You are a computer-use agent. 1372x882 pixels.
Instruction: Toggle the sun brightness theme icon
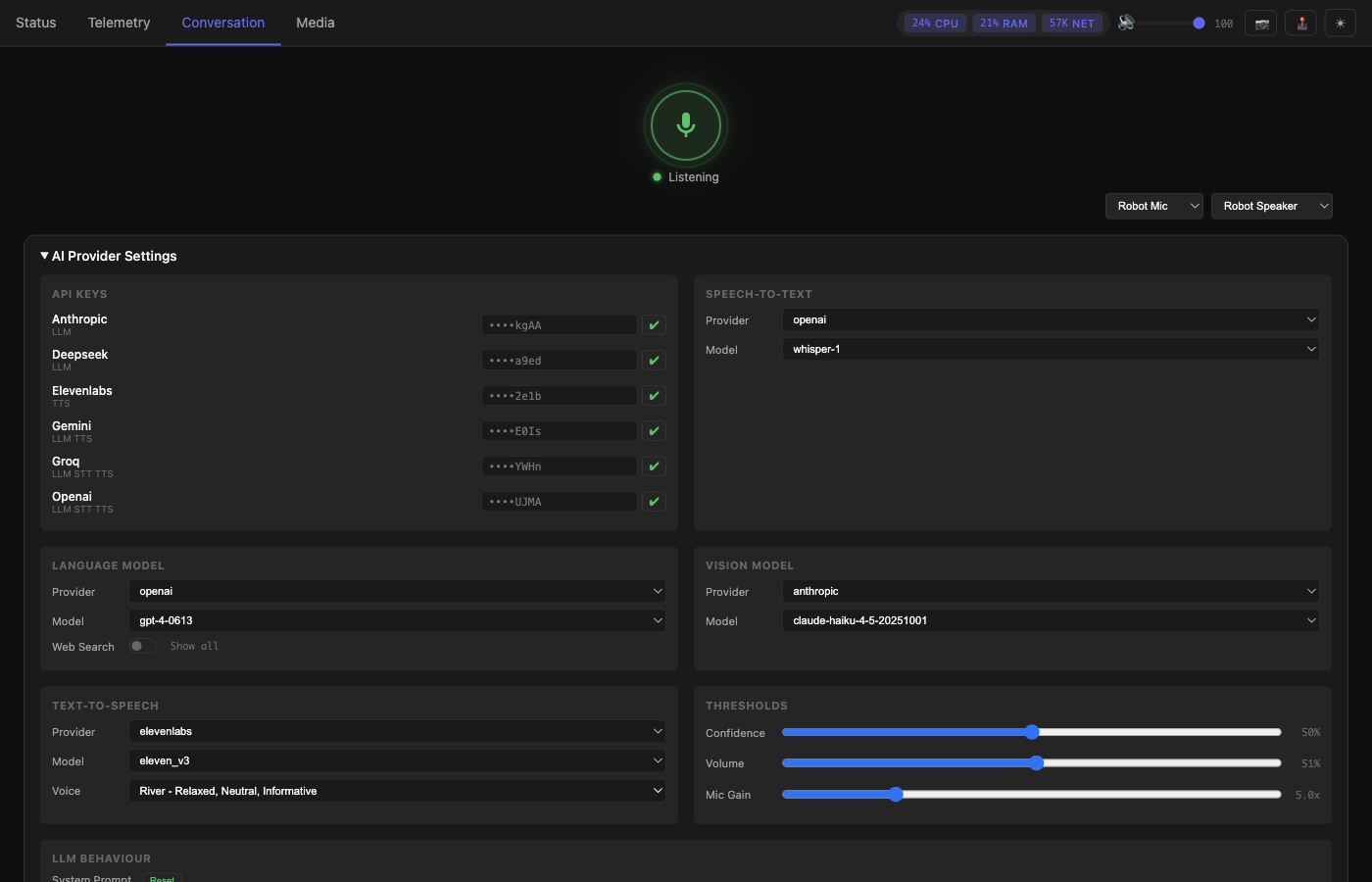tap(1340, 24)
